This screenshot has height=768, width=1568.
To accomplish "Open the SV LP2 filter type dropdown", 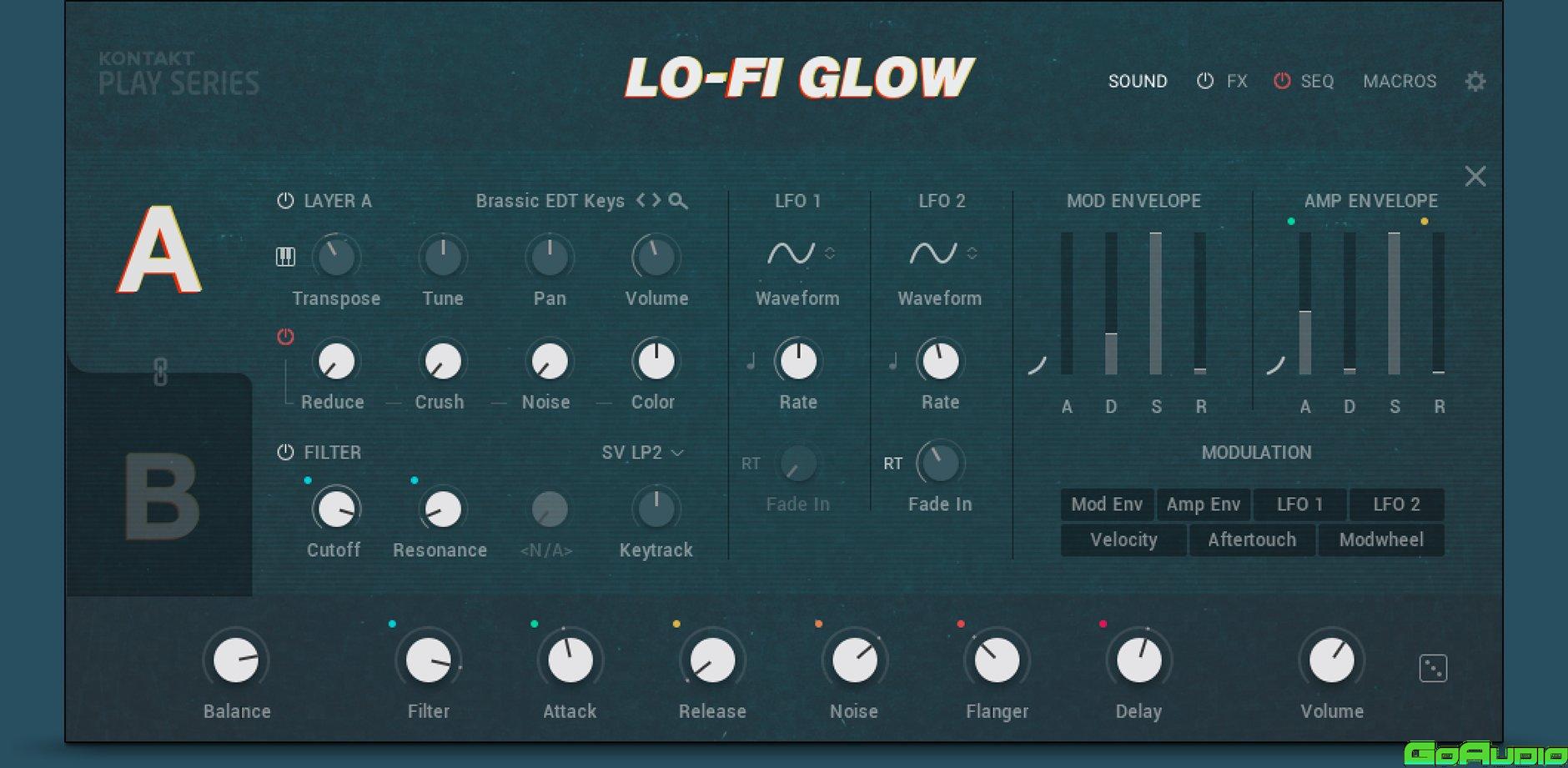I will tap(643, 453).
